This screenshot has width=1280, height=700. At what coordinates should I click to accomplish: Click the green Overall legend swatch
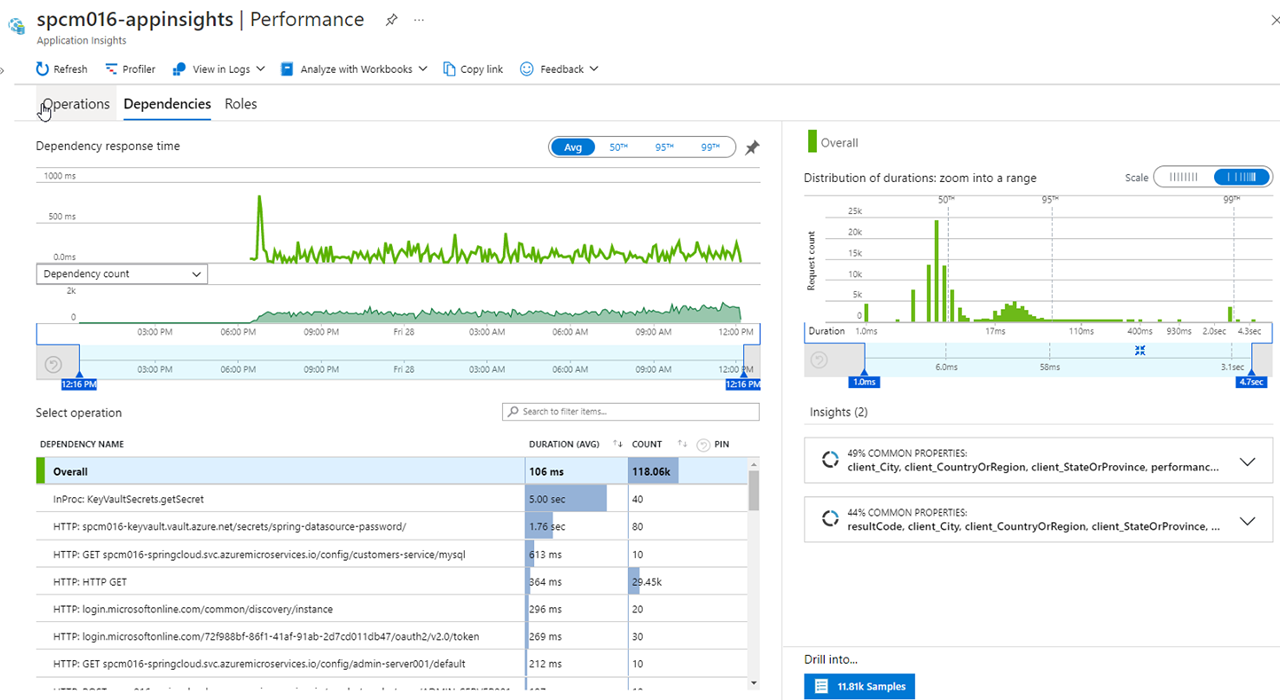pos(811,142)
